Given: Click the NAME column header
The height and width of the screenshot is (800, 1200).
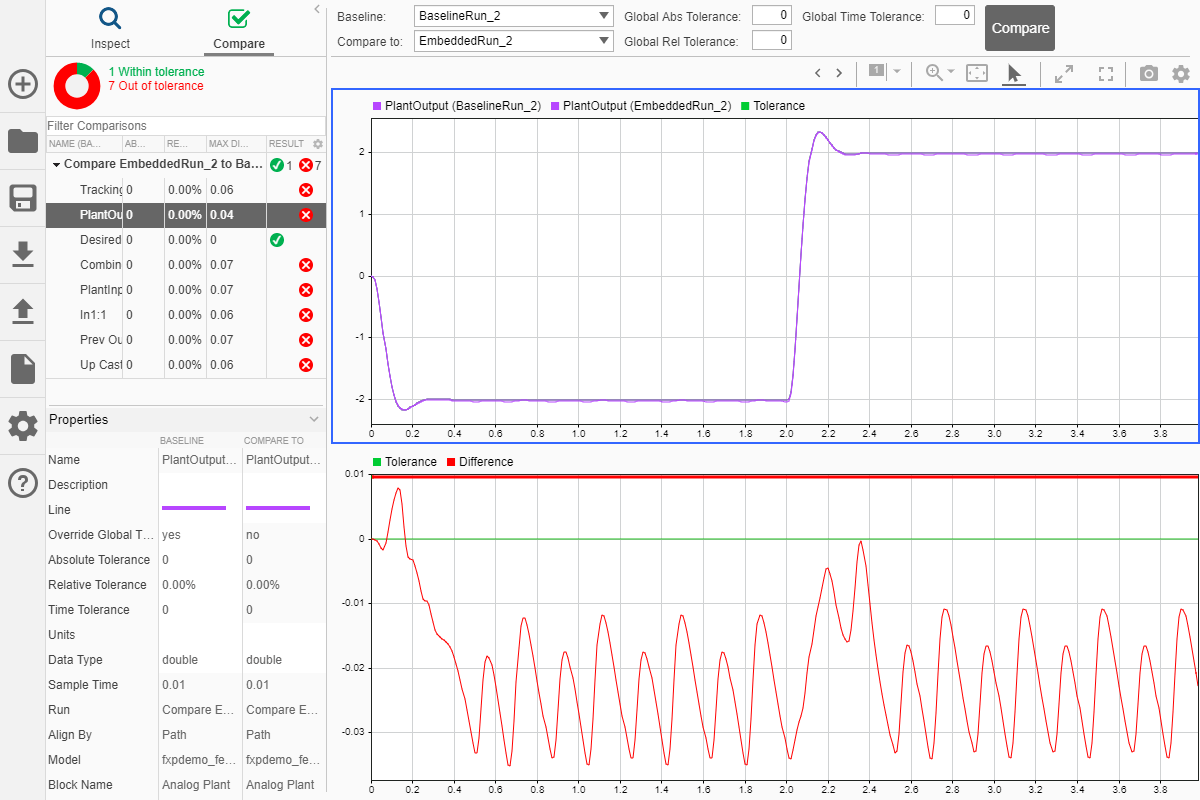Looking at the screenshot, I should [84, 144].
